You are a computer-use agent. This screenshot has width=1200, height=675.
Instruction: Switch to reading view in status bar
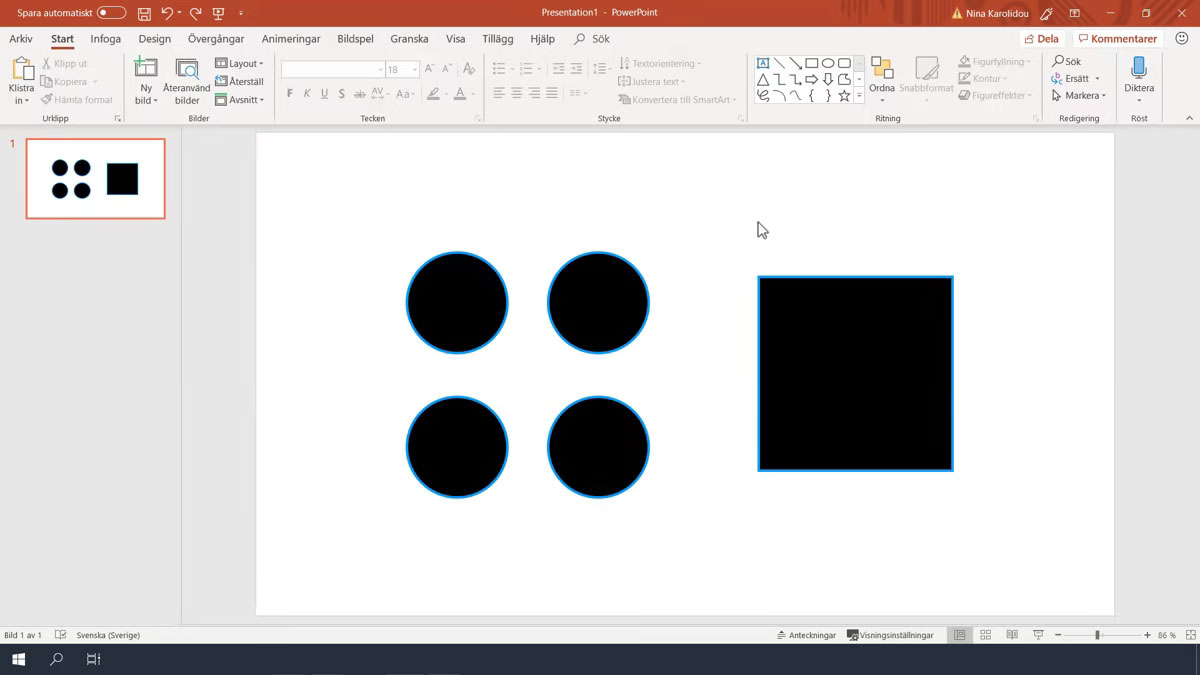click(x=1012, y=635)
